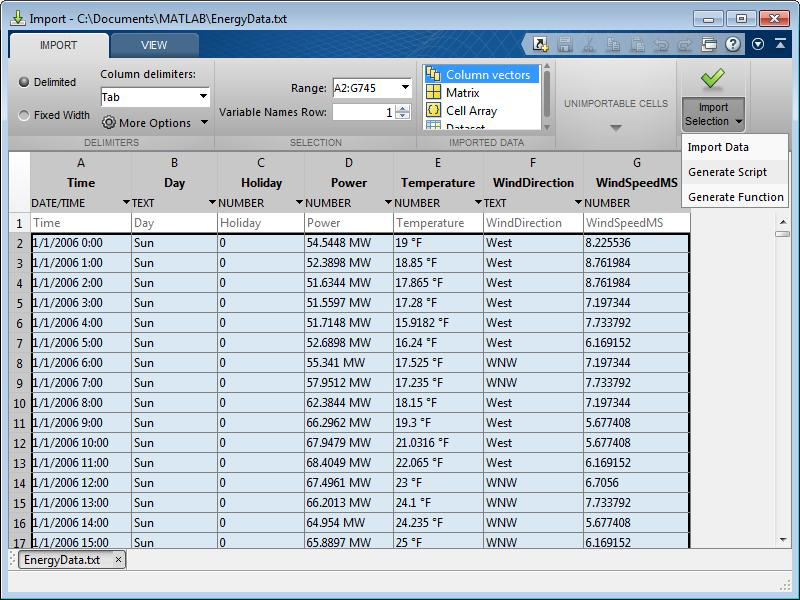Click the green checkmark Import Selection icon
This screenshot has height=600, width=800.
tap(712, 79)
